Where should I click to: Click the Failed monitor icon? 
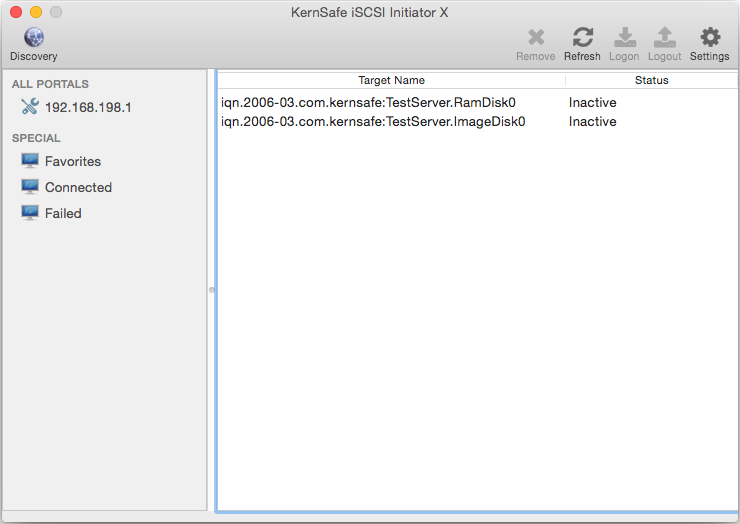point(30,213)
